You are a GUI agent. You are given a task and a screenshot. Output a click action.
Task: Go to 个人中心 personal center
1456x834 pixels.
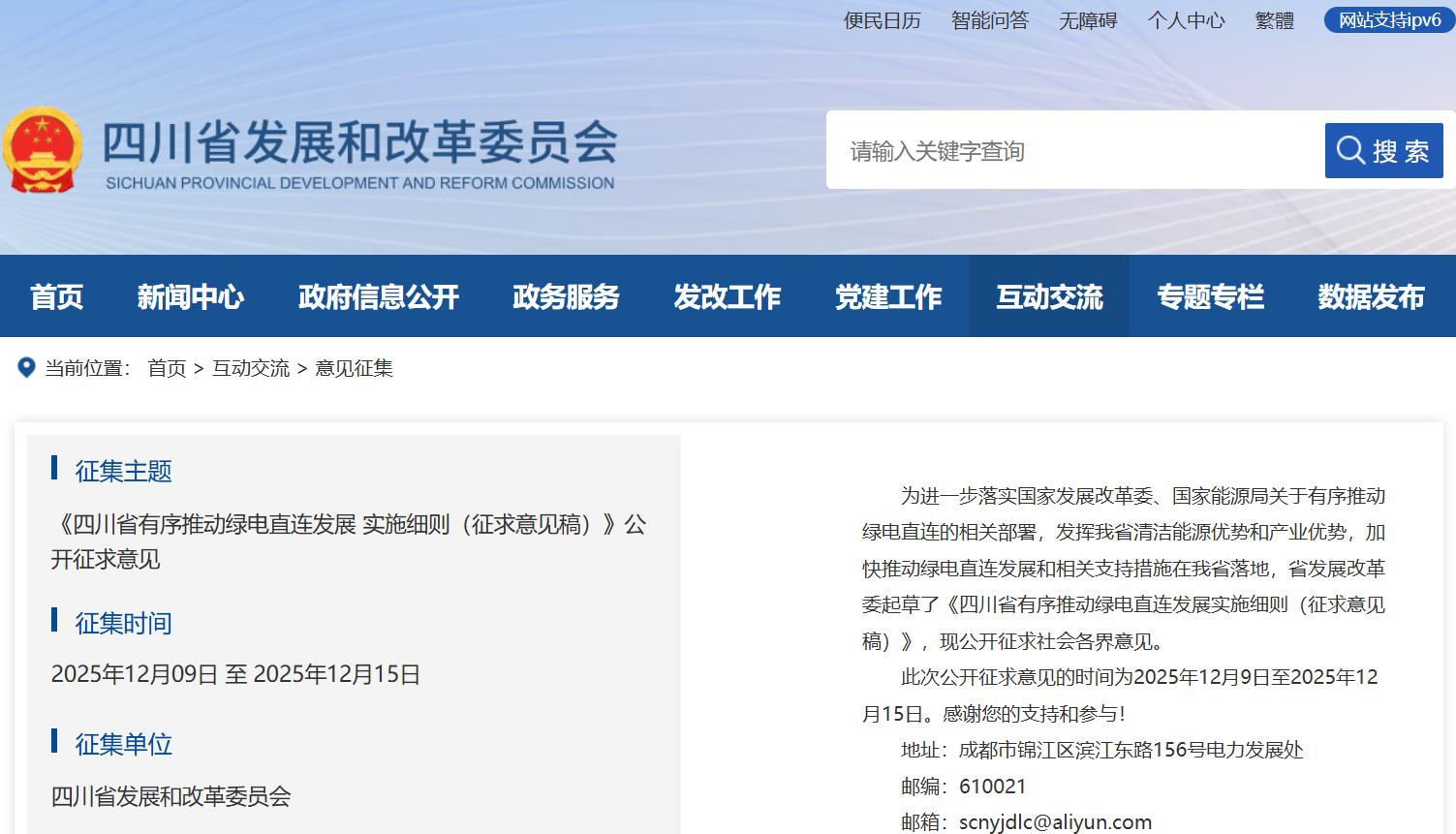[x=1186, y=20]
